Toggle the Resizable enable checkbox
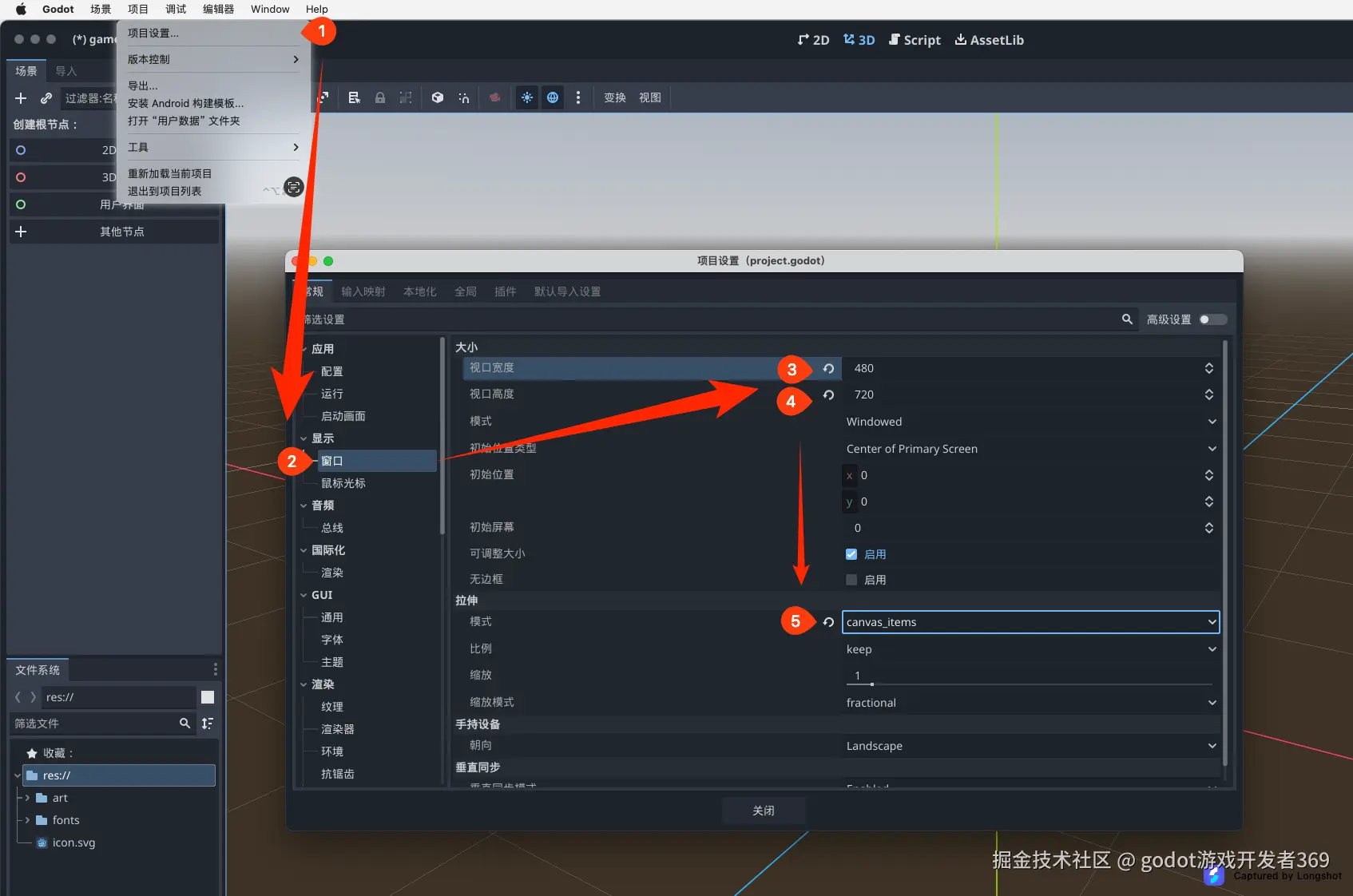Image resolution: width=1353 pixels, height=896 pixels. pos(851,554)
